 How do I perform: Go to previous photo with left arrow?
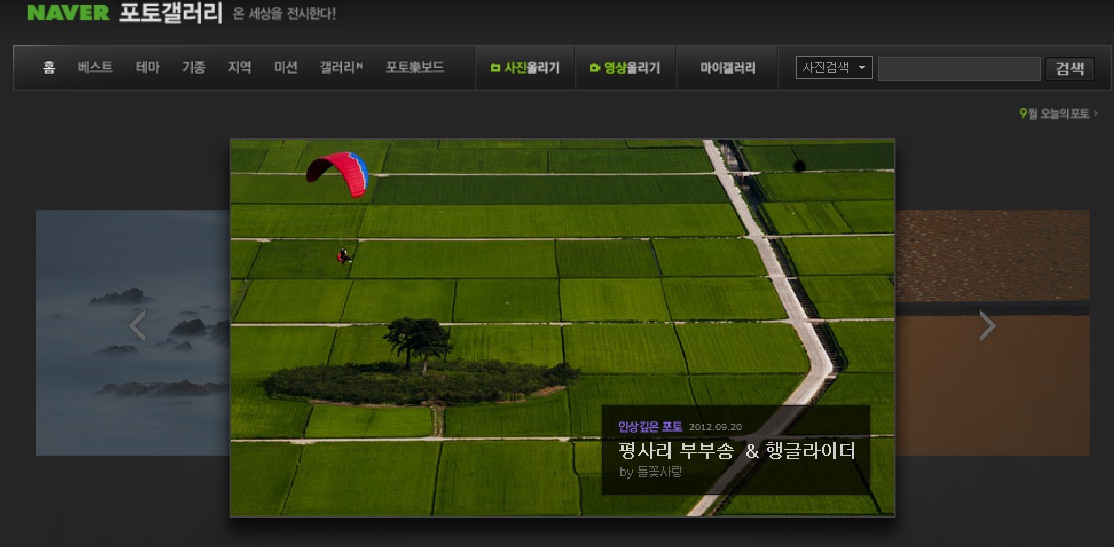(x=138, y=326)
